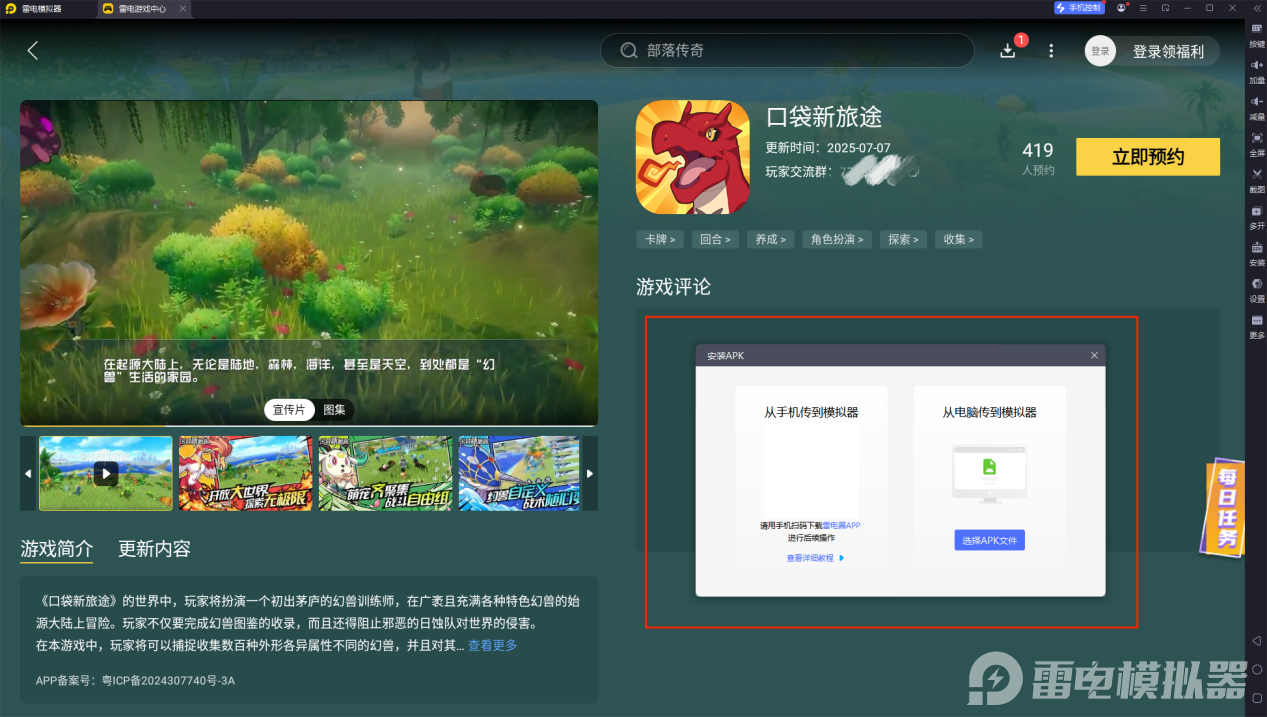Open the 口袋新旅途 game icon
This screenshot has height=717, width=1267.
tap(693, 157)
